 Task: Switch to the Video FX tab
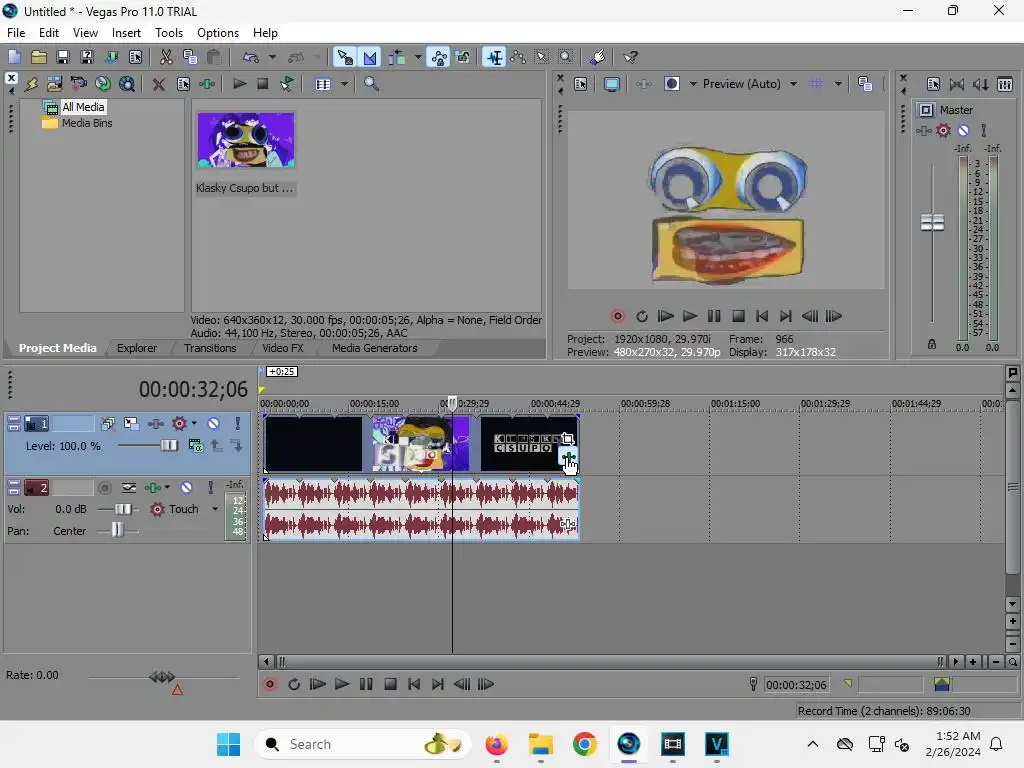(x=283, y=348)
